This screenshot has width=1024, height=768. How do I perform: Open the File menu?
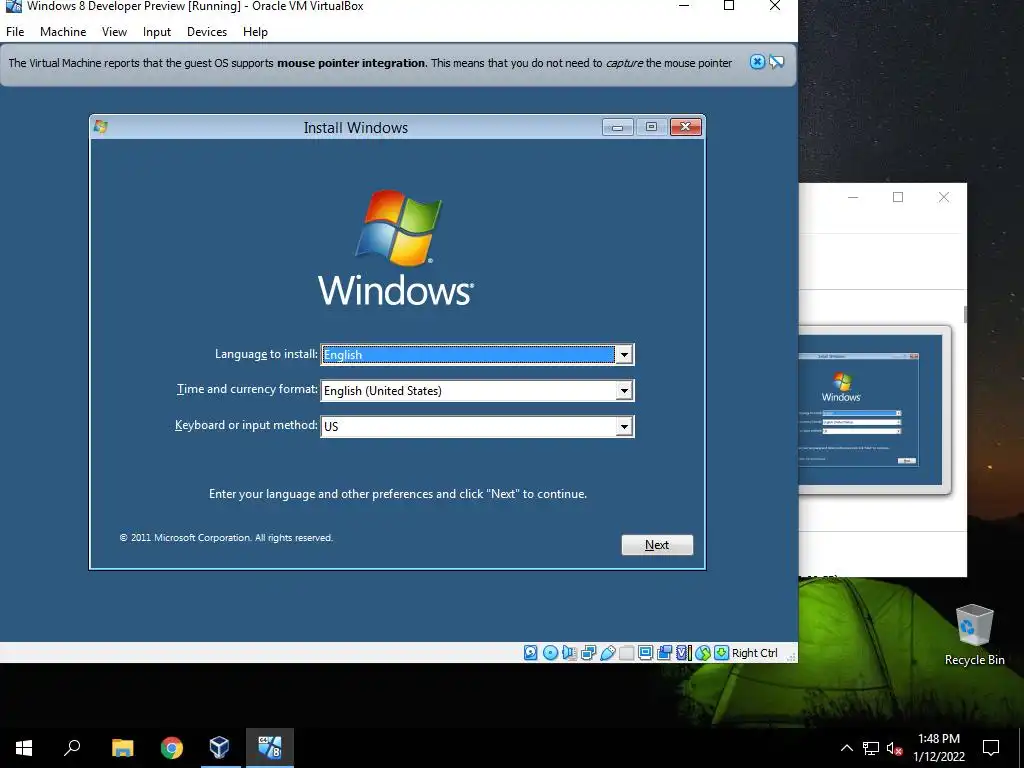pos(15,31)
